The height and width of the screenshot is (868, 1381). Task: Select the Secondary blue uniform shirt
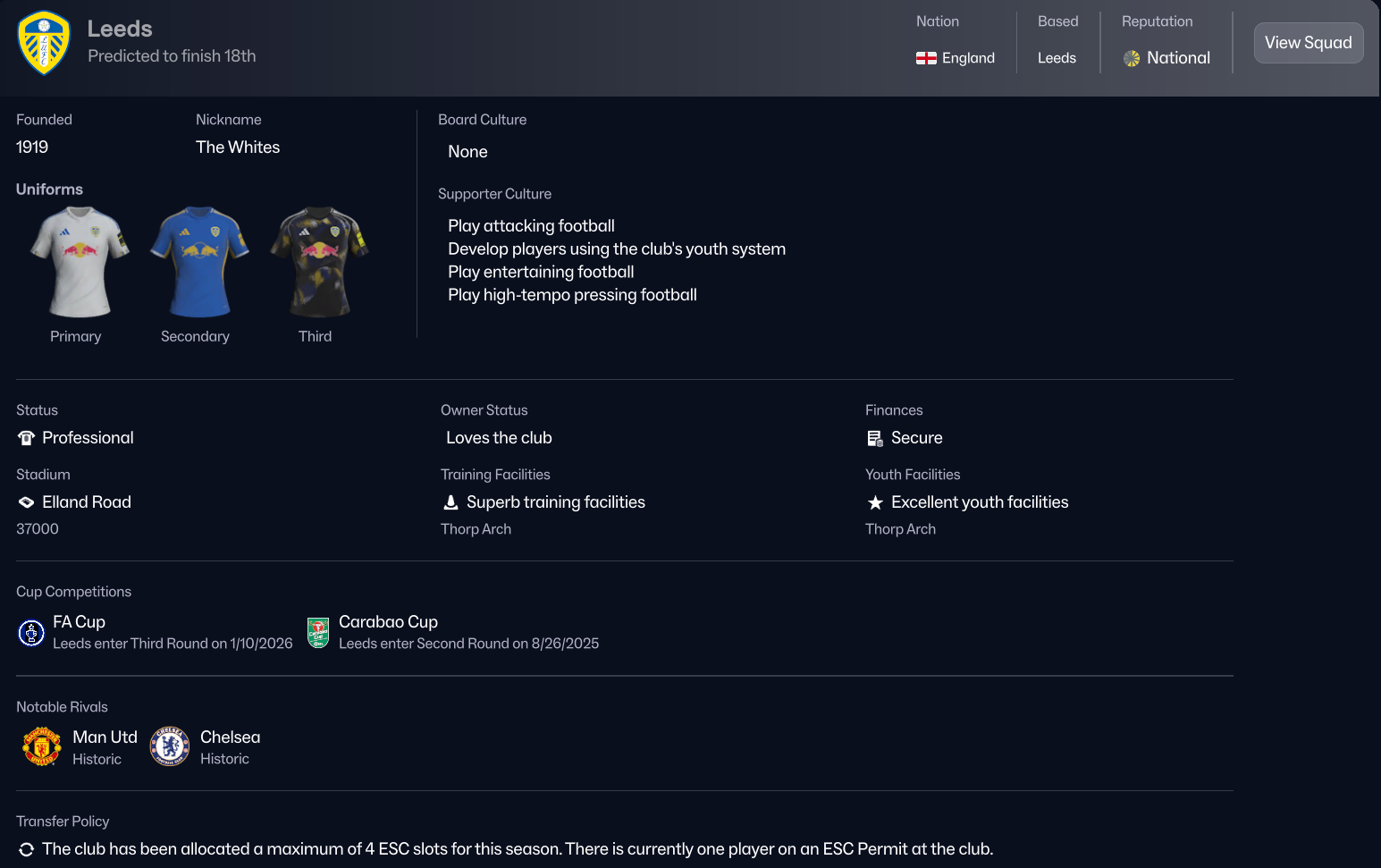tap(198, 262)
